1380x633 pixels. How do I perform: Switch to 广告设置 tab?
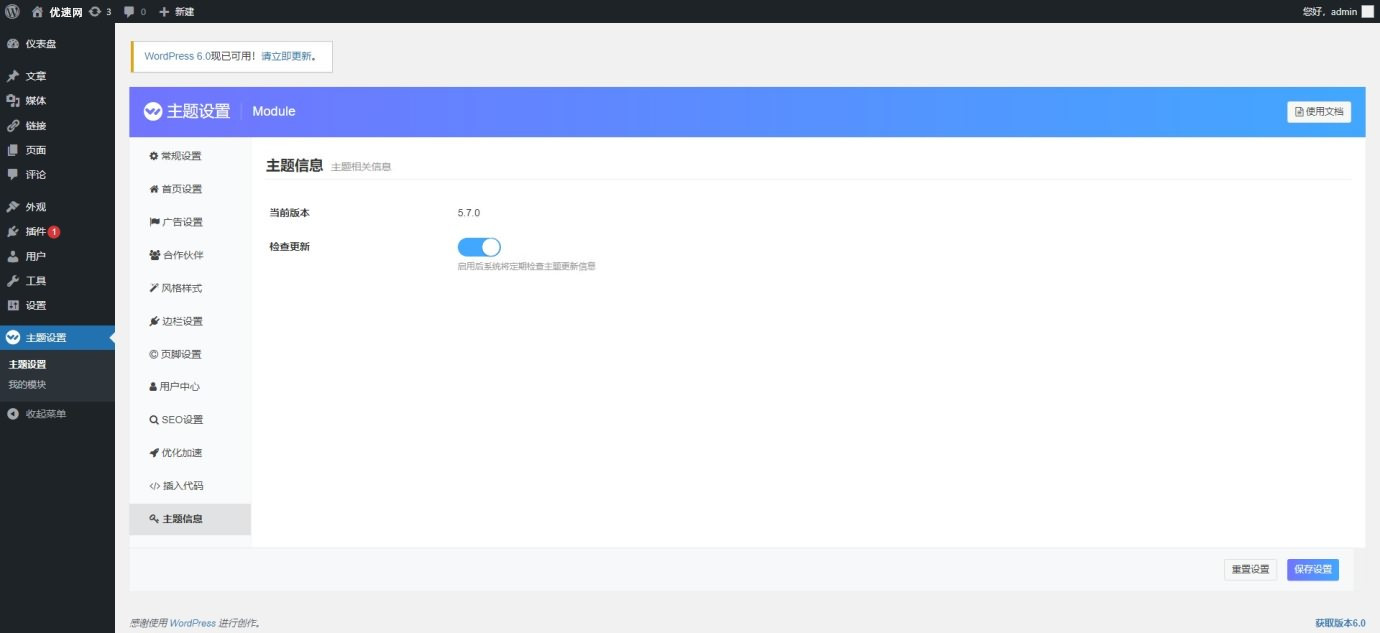[x=190, y=222]
